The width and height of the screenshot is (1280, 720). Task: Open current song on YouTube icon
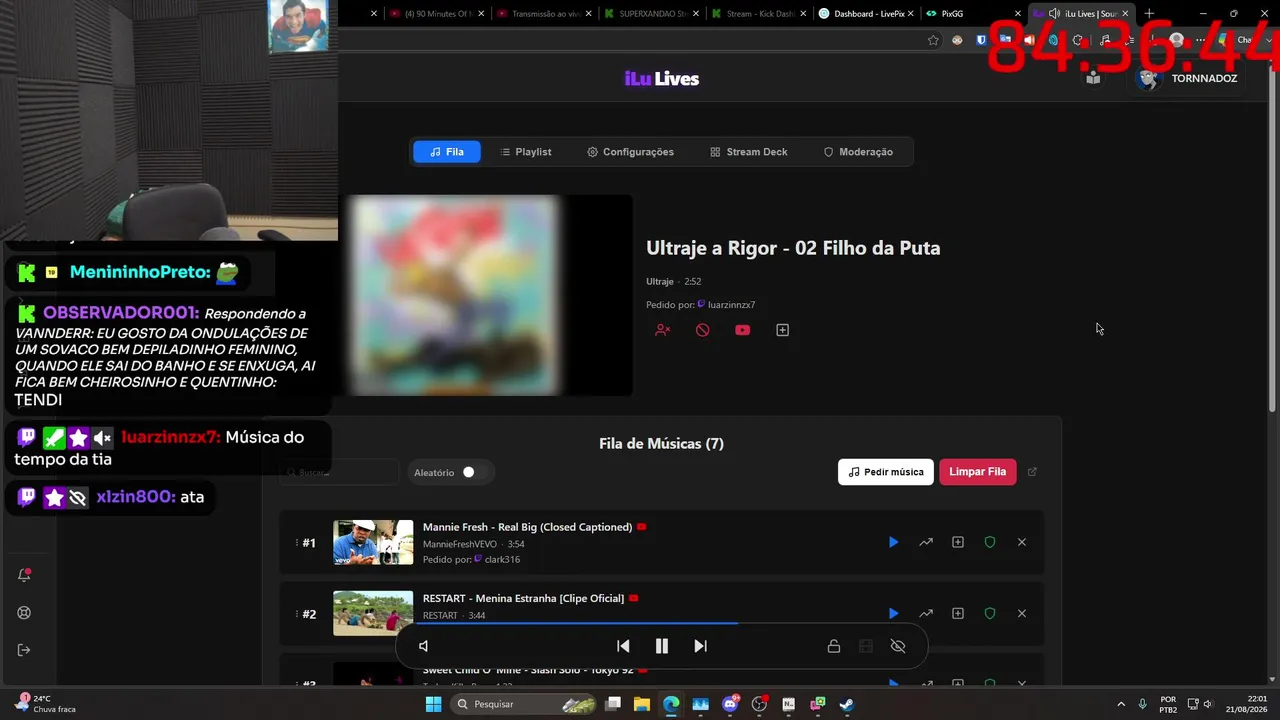tap(742, 330)
